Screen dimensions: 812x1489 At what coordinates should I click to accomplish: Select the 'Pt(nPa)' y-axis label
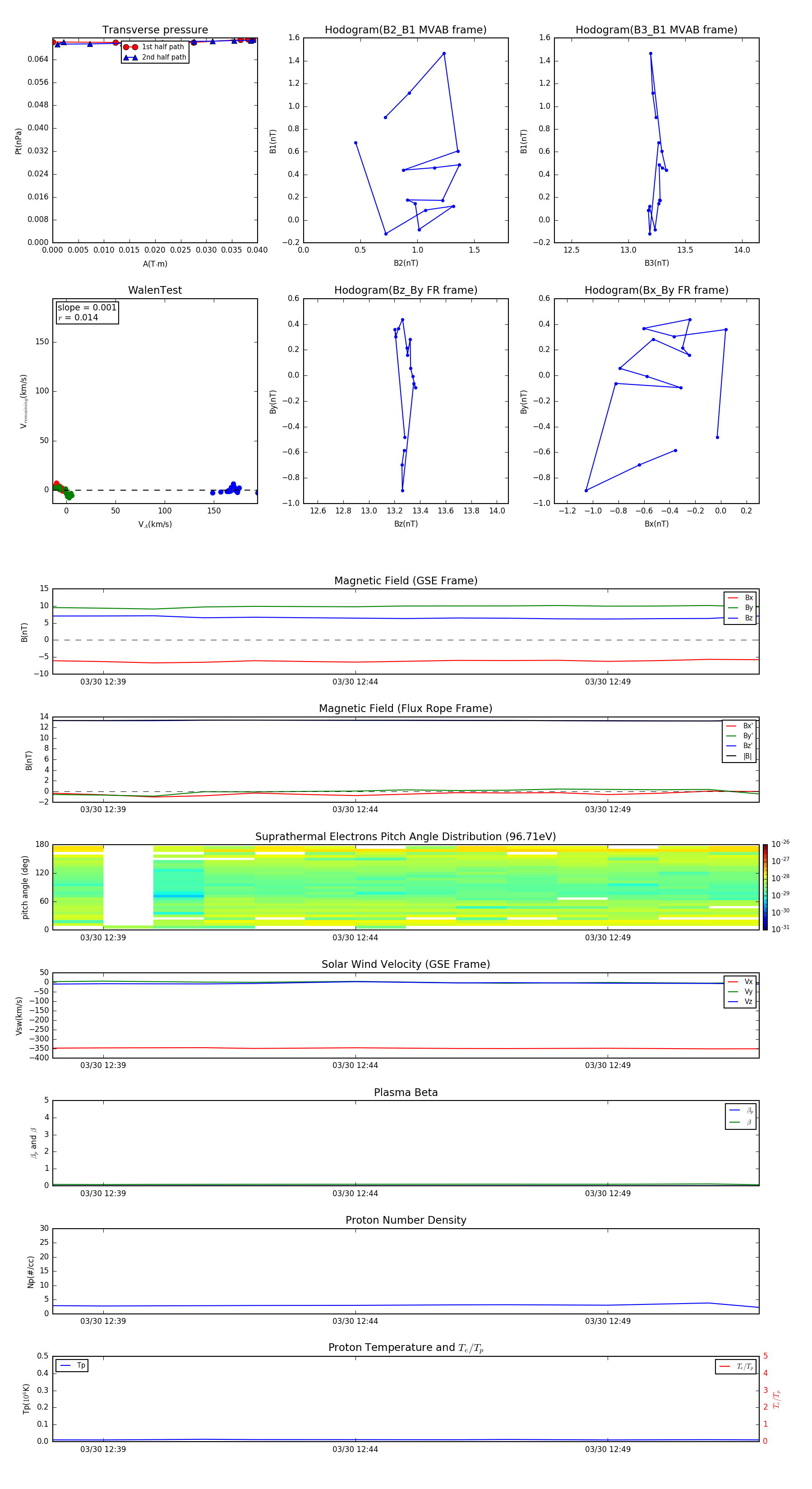pyautogui.click(x=18, y=141)
